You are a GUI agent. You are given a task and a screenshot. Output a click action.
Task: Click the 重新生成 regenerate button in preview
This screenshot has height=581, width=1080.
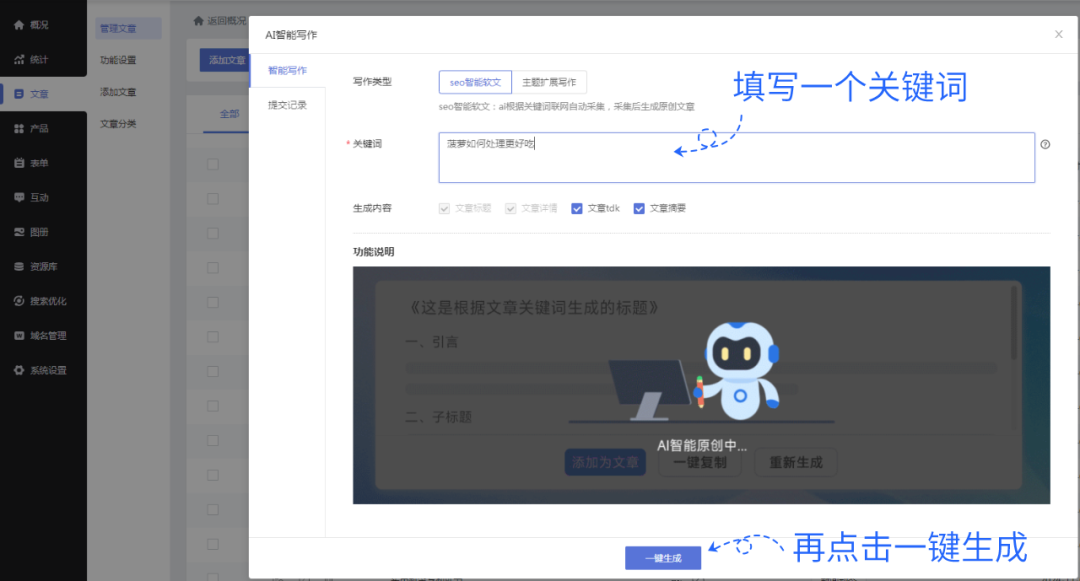(x=795, y=462)
